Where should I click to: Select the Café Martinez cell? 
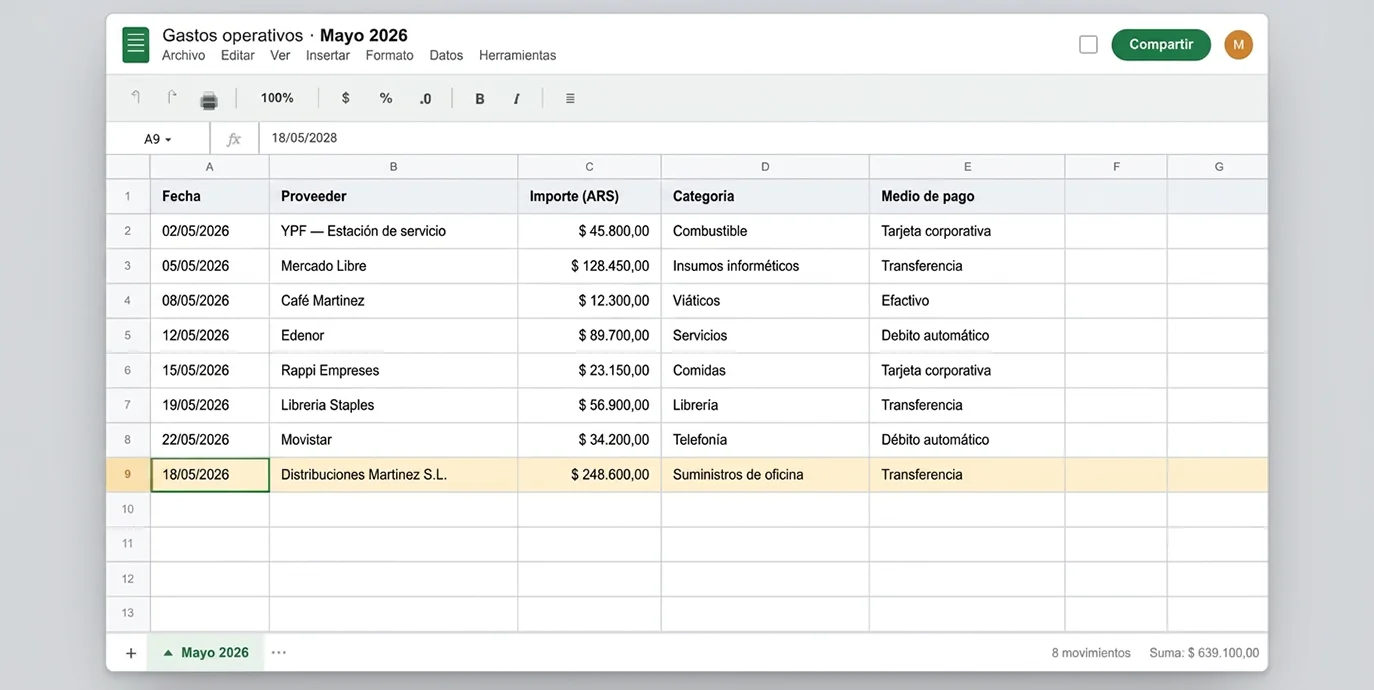pos(394,301)
